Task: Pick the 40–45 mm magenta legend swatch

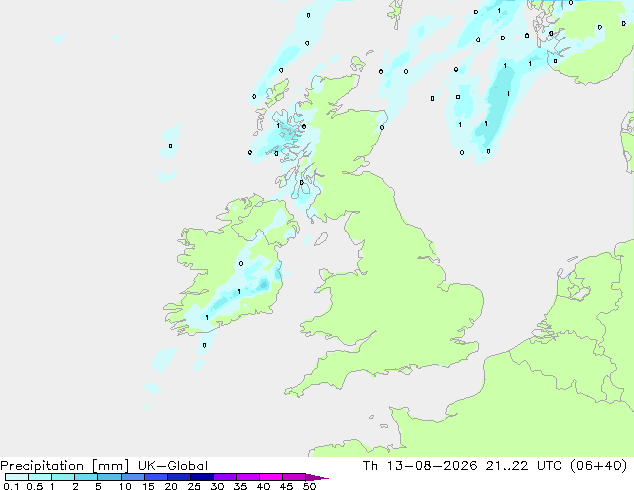Action: click(271, 477)
